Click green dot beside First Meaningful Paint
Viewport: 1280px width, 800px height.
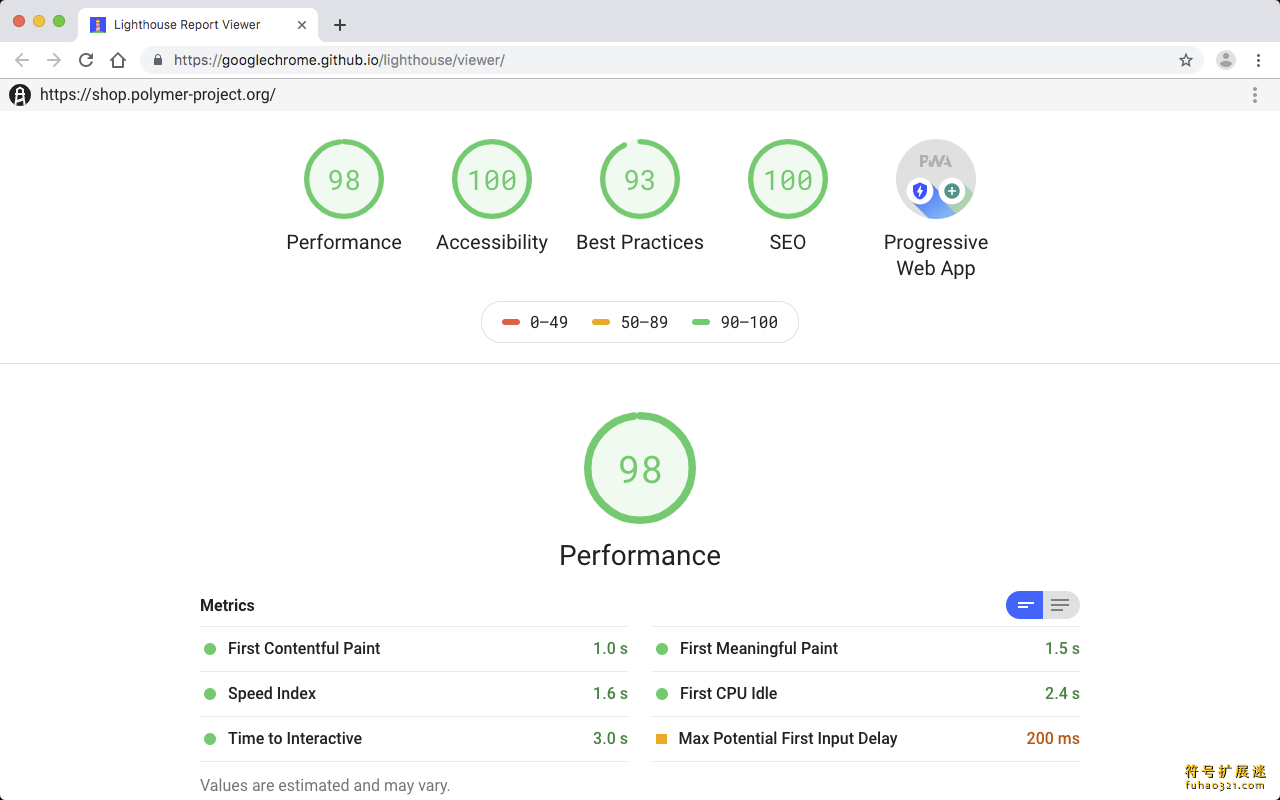(x=662, y=649)
